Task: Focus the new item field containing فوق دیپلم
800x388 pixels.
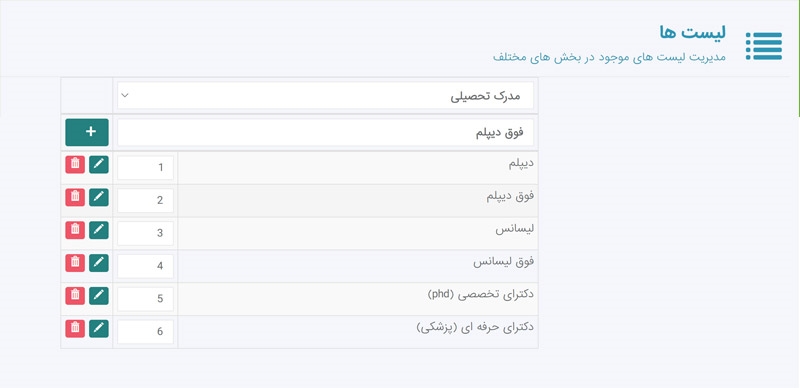Action: pos(326,132)
